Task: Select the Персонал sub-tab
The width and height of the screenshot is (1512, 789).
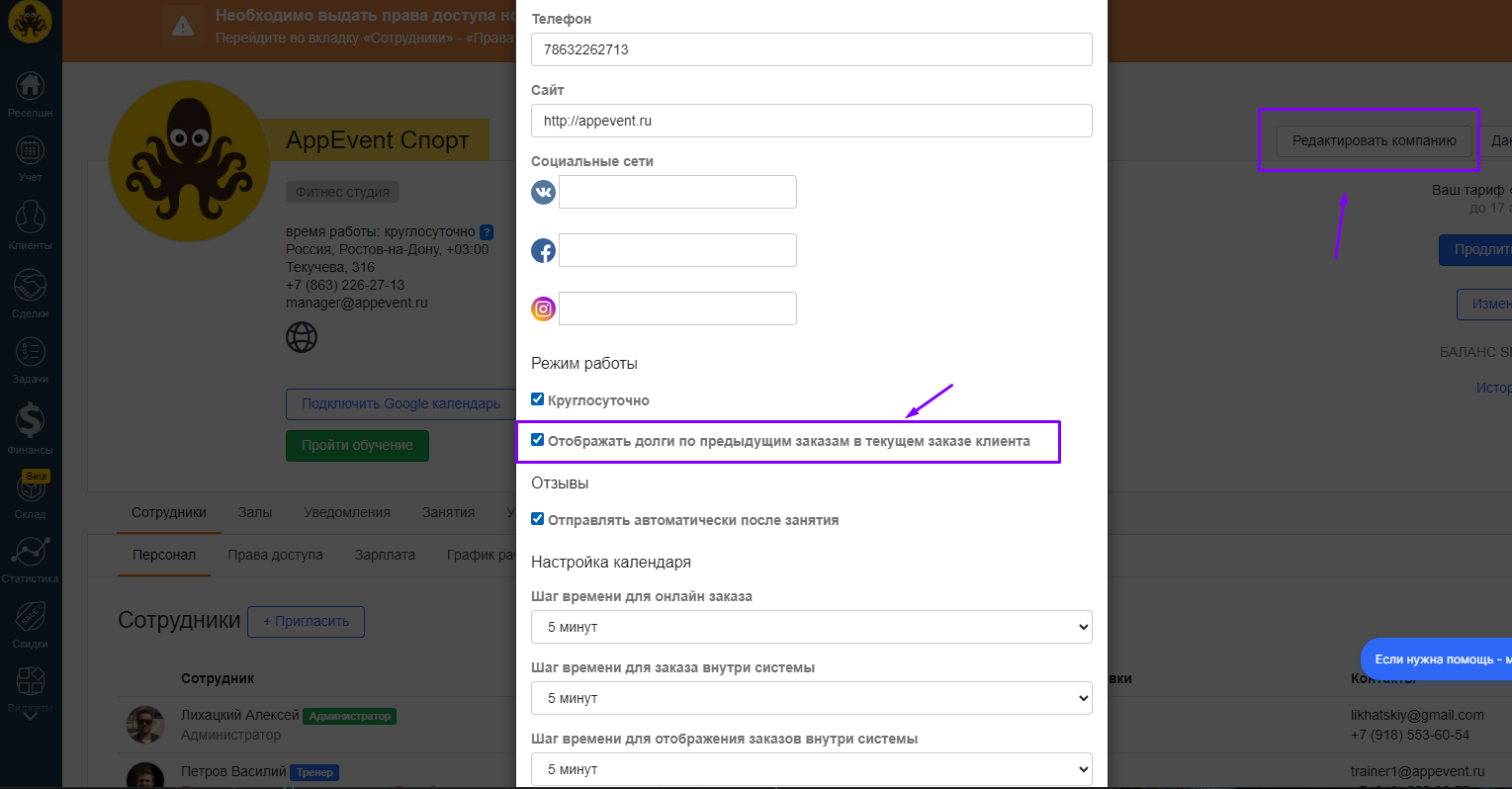Action: coord(164,555)
